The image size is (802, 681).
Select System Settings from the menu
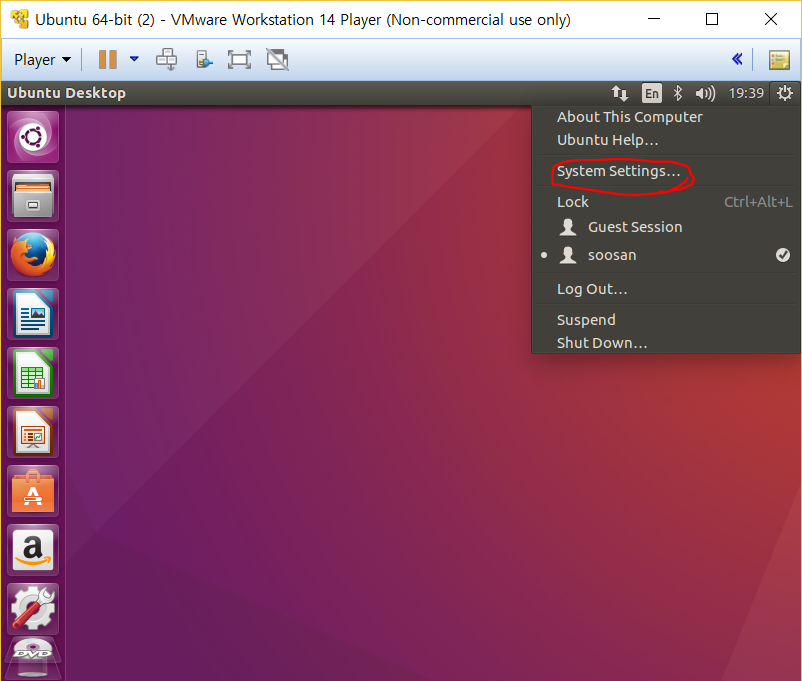tap(618, 171)
